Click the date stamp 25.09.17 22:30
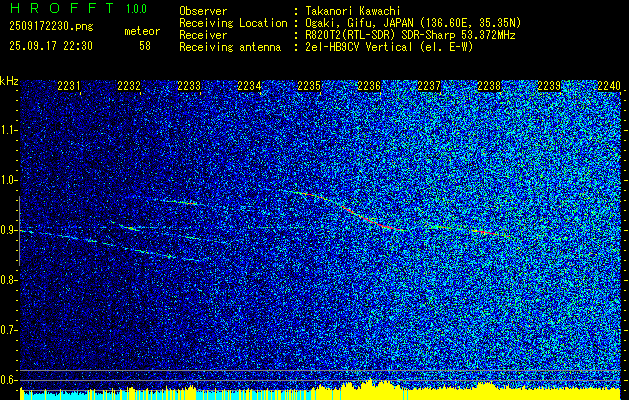This screenshot has height=400, width=629. click(x=51, y=46)
